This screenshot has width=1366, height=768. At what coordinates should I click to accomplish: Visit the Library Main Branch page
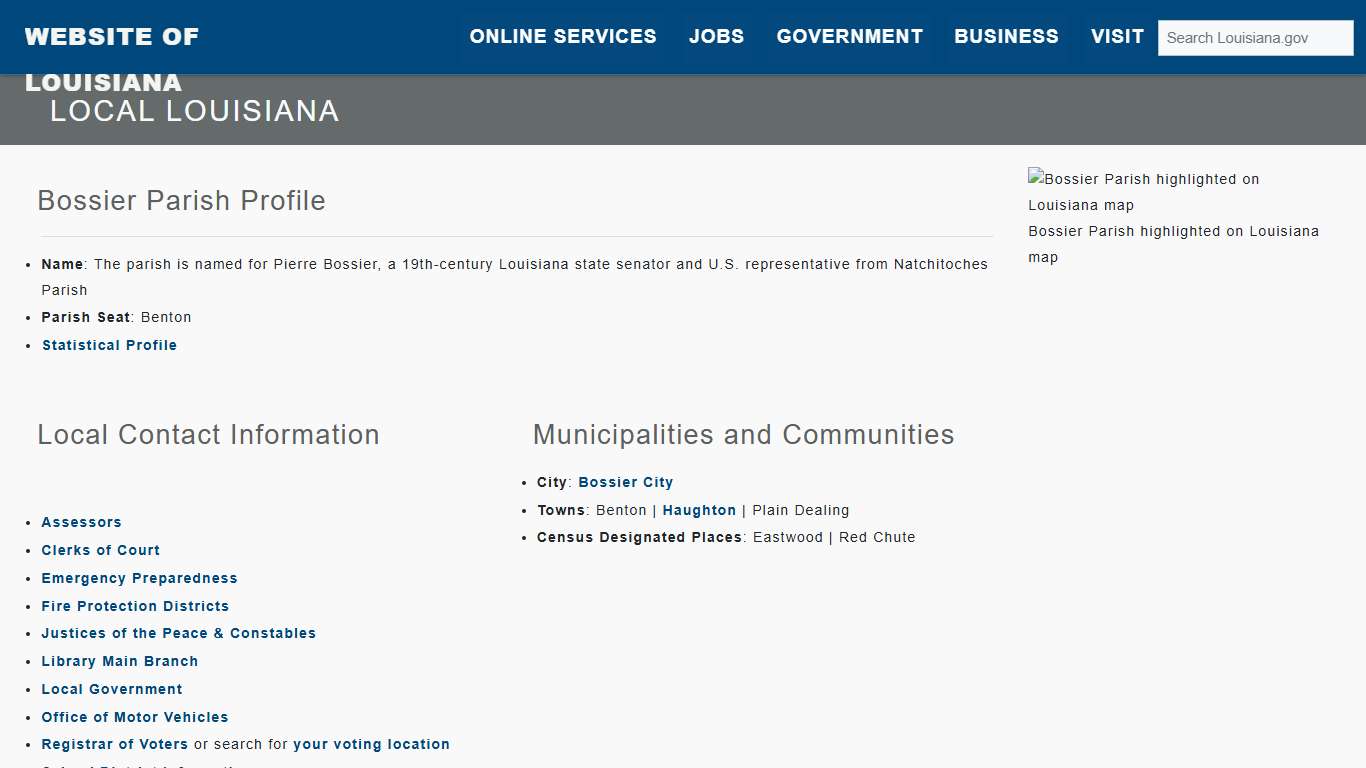click(x=119, y=661)
